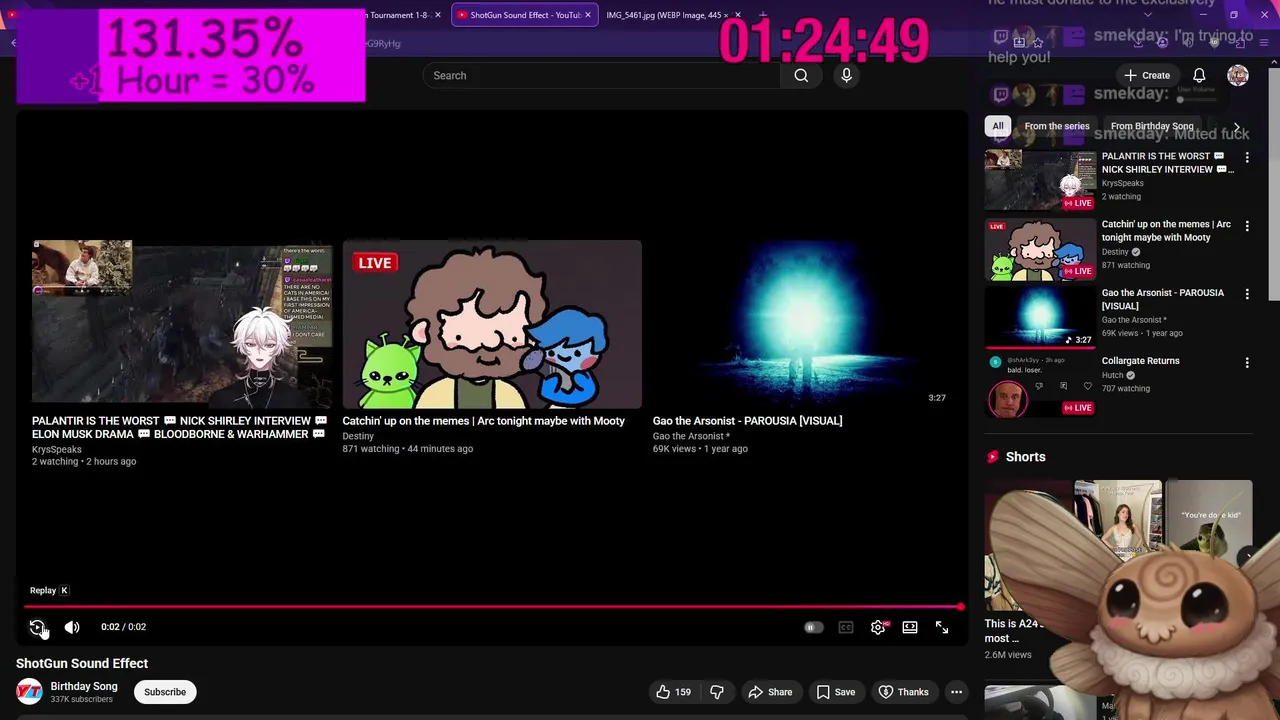Click the ShotGun Sound Effect video title
Viewport: 1280px width, 720px height.
click(x=82, y=663)
